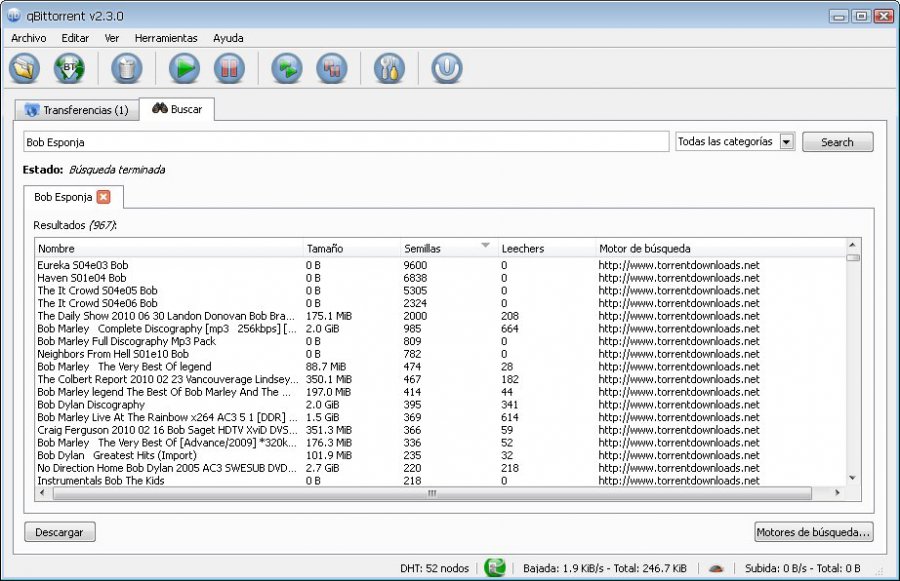
Task: Add torrent from URL using BT globe icon
Action: [x=69, y=69]
